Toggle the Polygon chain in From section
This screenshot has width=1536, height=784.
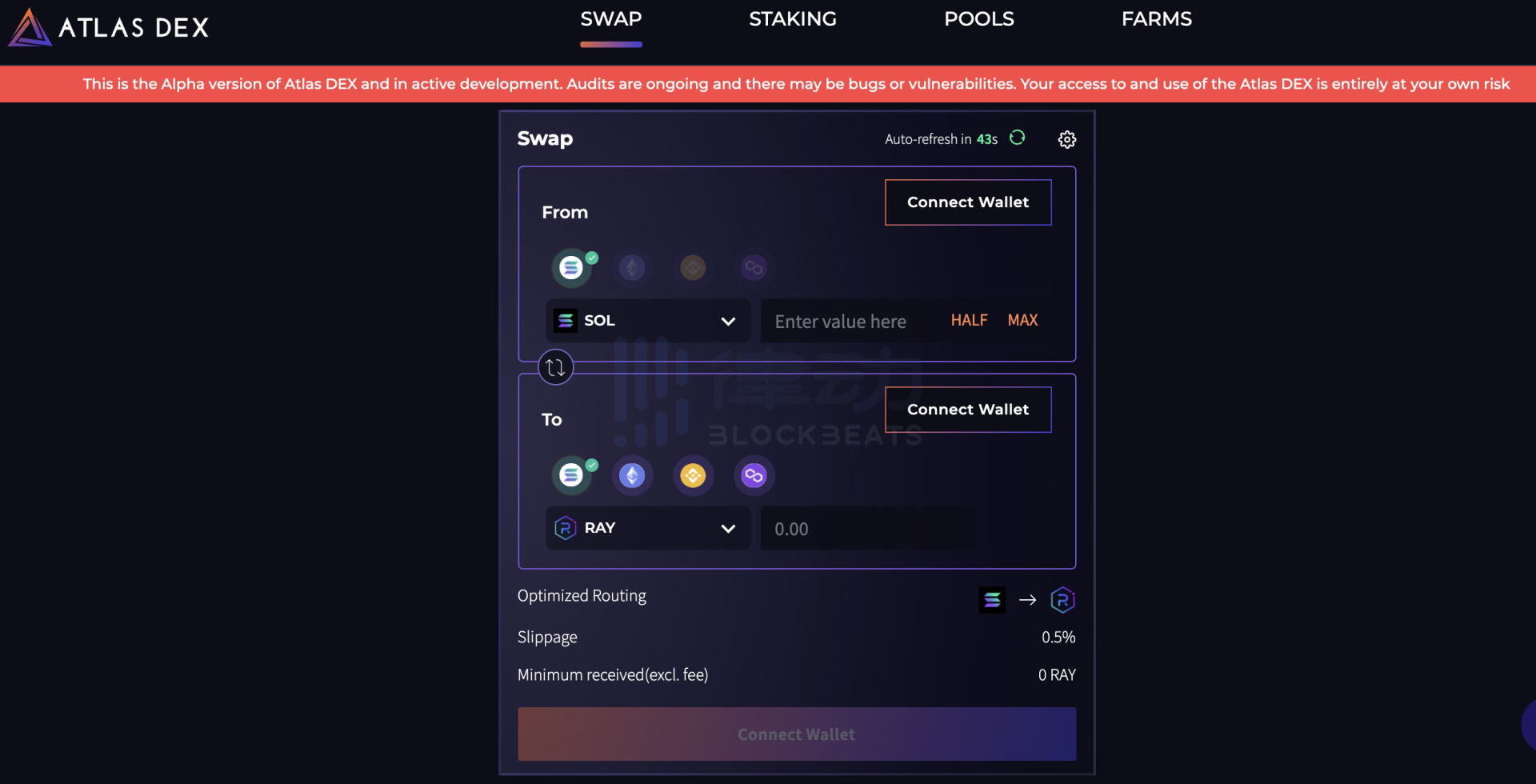coord(754,267)
